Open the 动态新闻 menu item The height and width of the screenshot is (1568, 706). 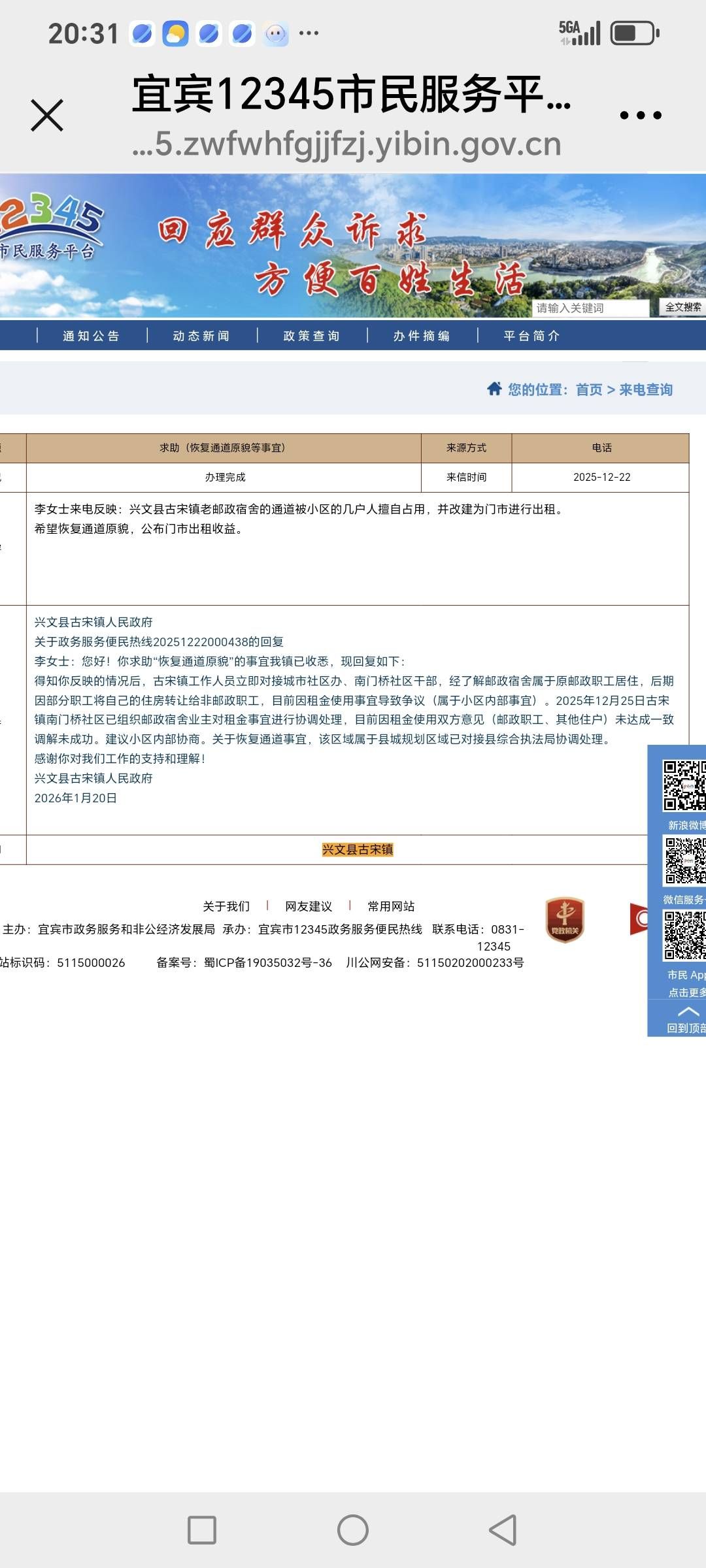201,336
